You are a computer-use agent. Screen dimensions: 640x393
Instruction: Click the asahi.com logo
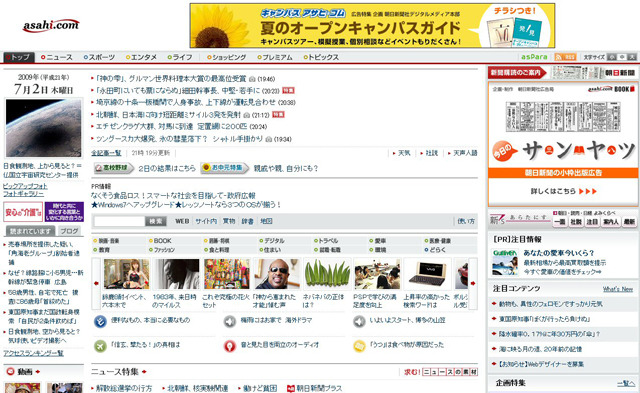click(x=51, y=25)
